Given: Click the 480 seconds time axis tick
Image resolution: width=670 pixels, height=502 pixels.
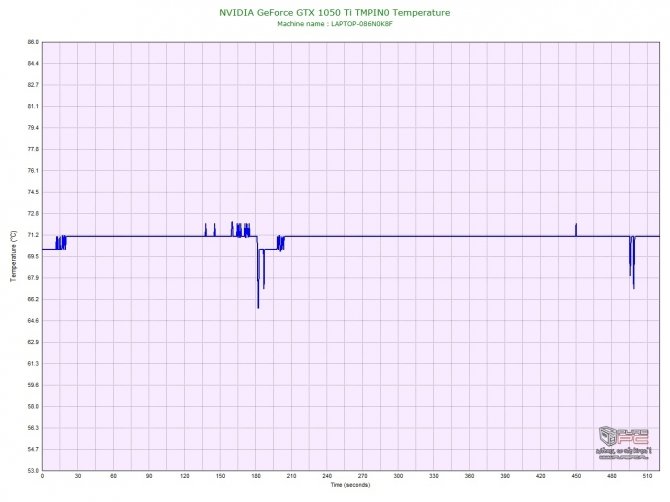Looking at the screenshot, I should [x=612, y=476].
